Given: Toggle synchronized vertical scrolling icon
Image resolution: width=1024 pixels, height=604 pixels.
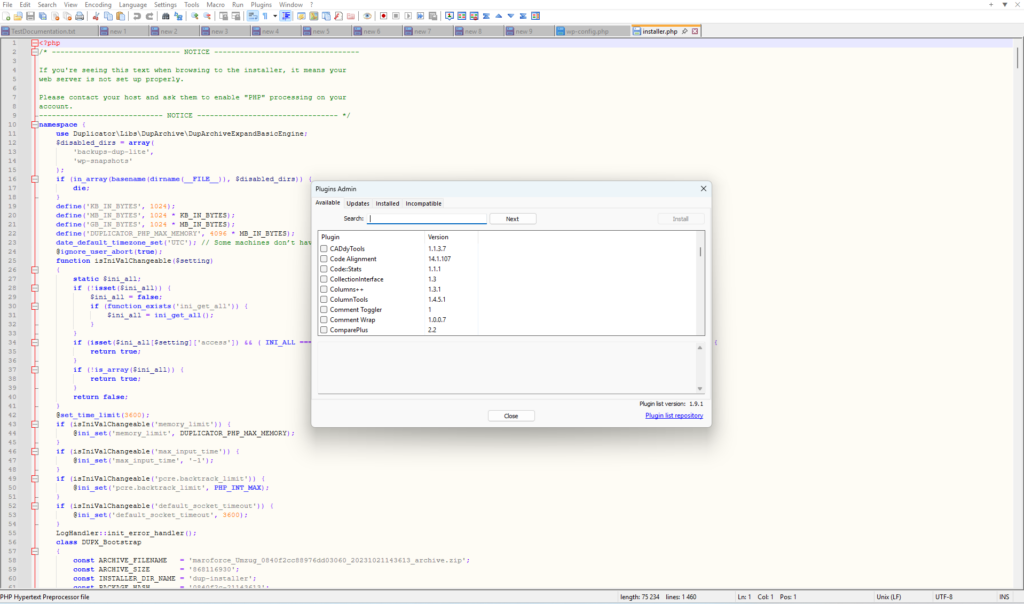Looking at the screenshot, I should (223, 16).
